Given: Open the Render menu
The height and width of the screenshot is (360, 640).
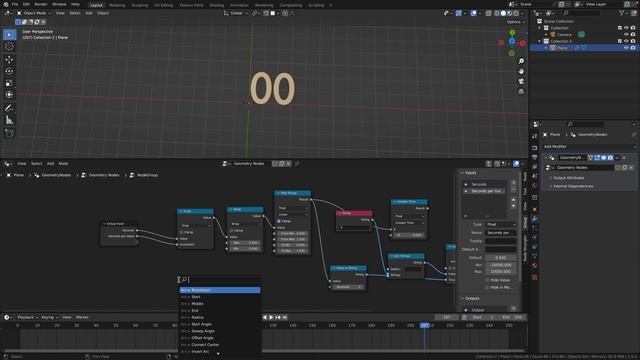Looking at the screenshot, I should (x=41, y=4).
